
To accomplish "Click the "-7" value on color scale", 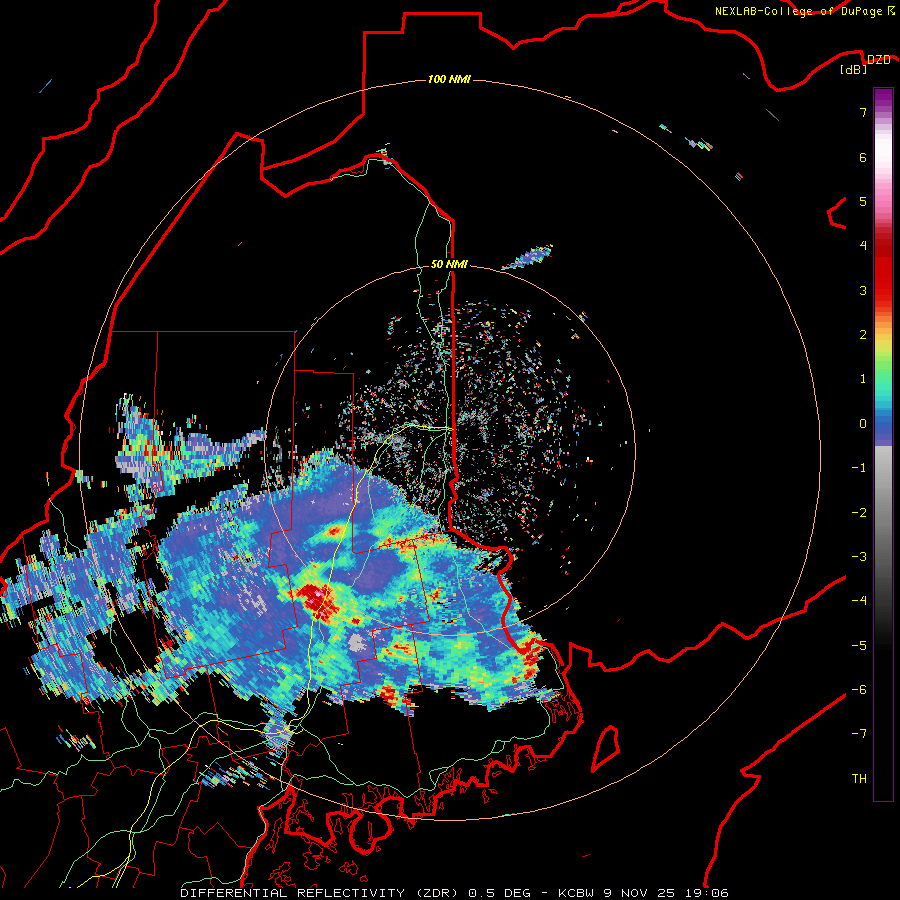I will [859, 734].
